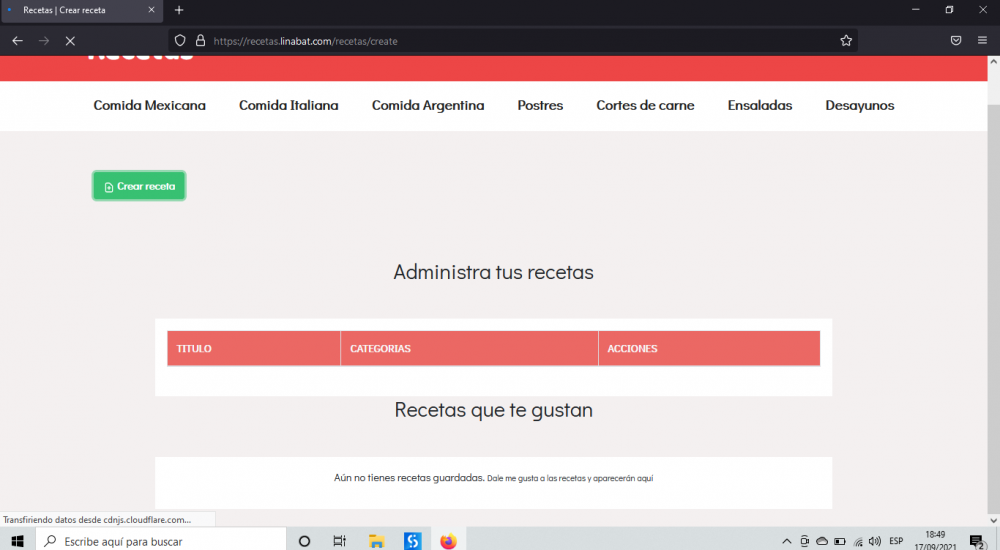Open File Explorer from taskbar
The image size is (1000, 550).
pyautogui.click(x=376, y=541)
